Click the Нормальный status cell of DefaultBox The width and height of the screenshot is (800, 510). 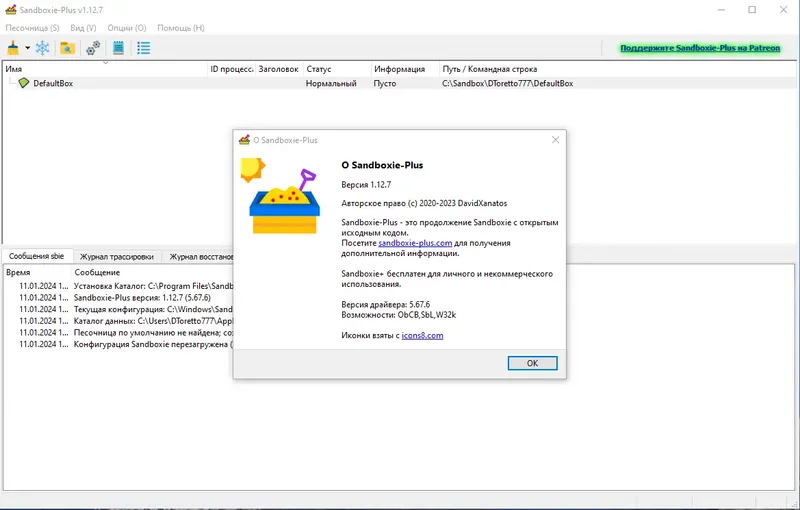tap(331, 83)
